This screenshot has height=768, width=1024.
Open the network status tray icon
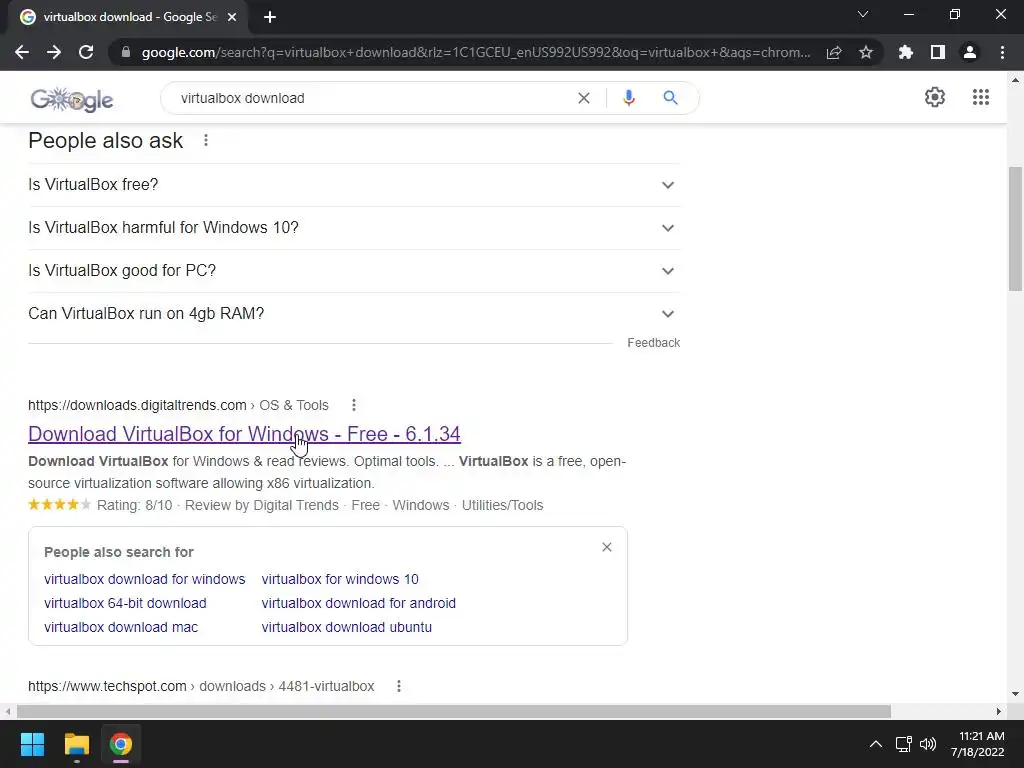click(x=903, y=744)
